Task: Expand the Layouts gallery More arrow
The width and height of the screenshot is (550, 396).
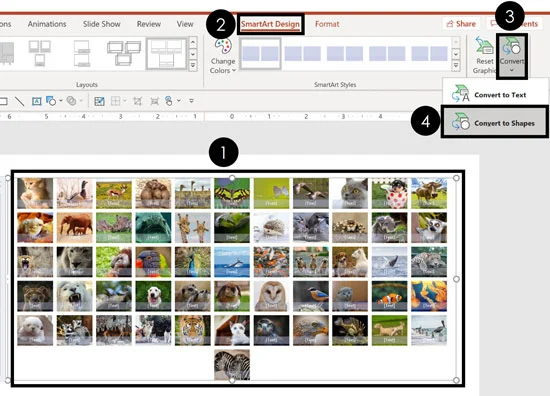Action: [x=193, y=66]
